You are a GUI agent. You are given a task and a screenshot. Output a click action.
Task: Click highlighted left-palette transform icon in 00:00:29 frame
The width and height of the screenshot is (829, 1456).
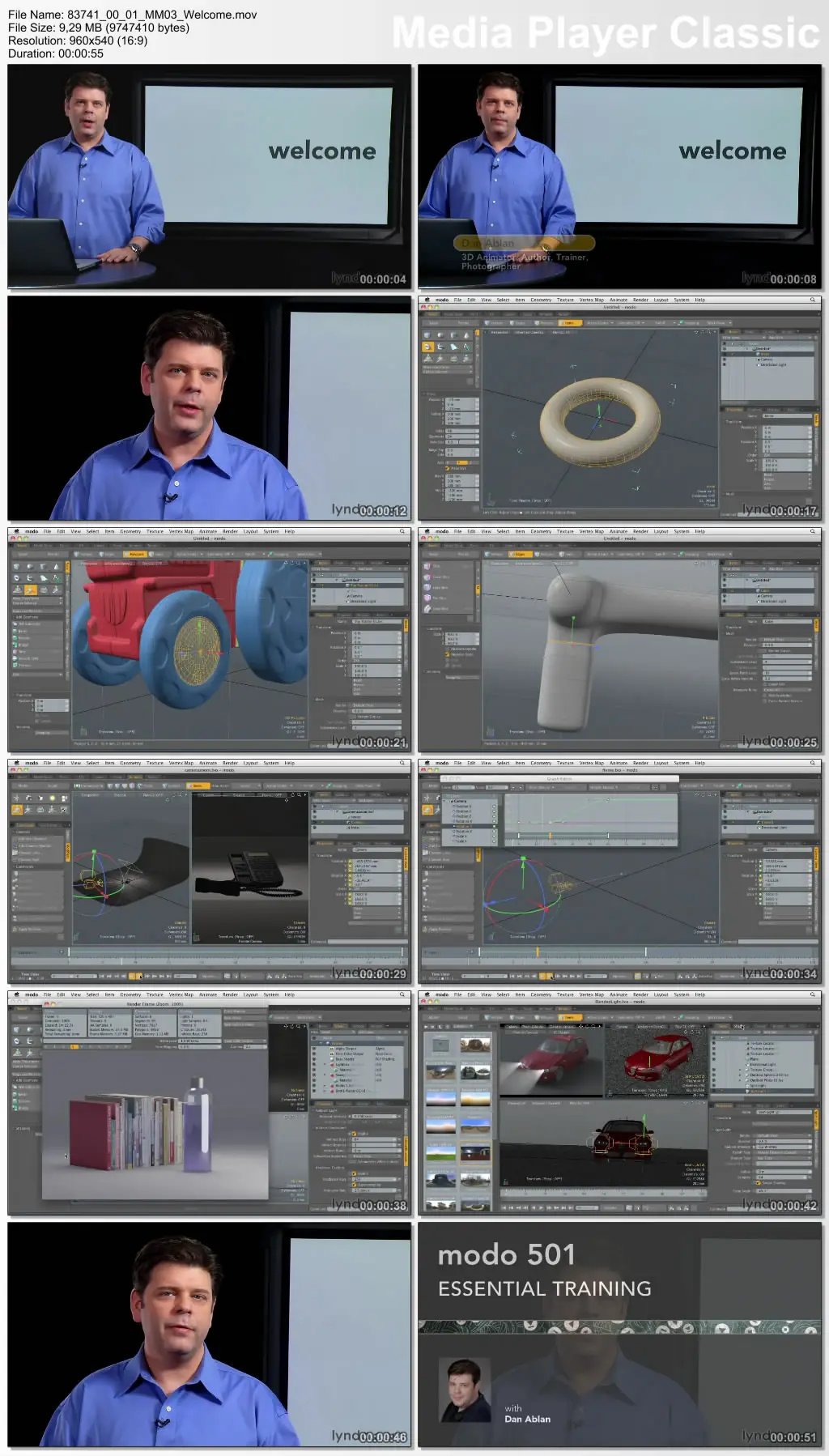(17, 809)
